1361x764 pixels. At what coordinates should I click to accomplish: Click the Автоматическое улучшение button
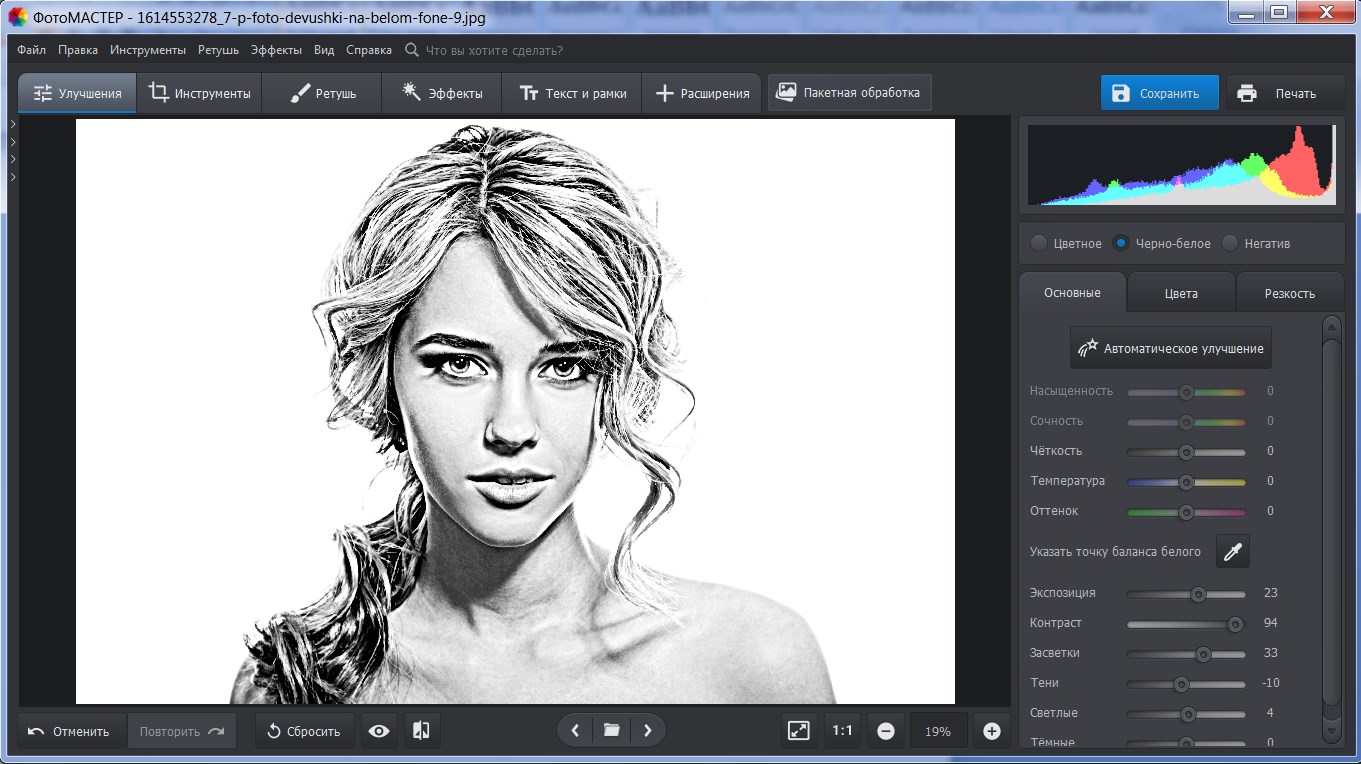[x=1170, y=348]
